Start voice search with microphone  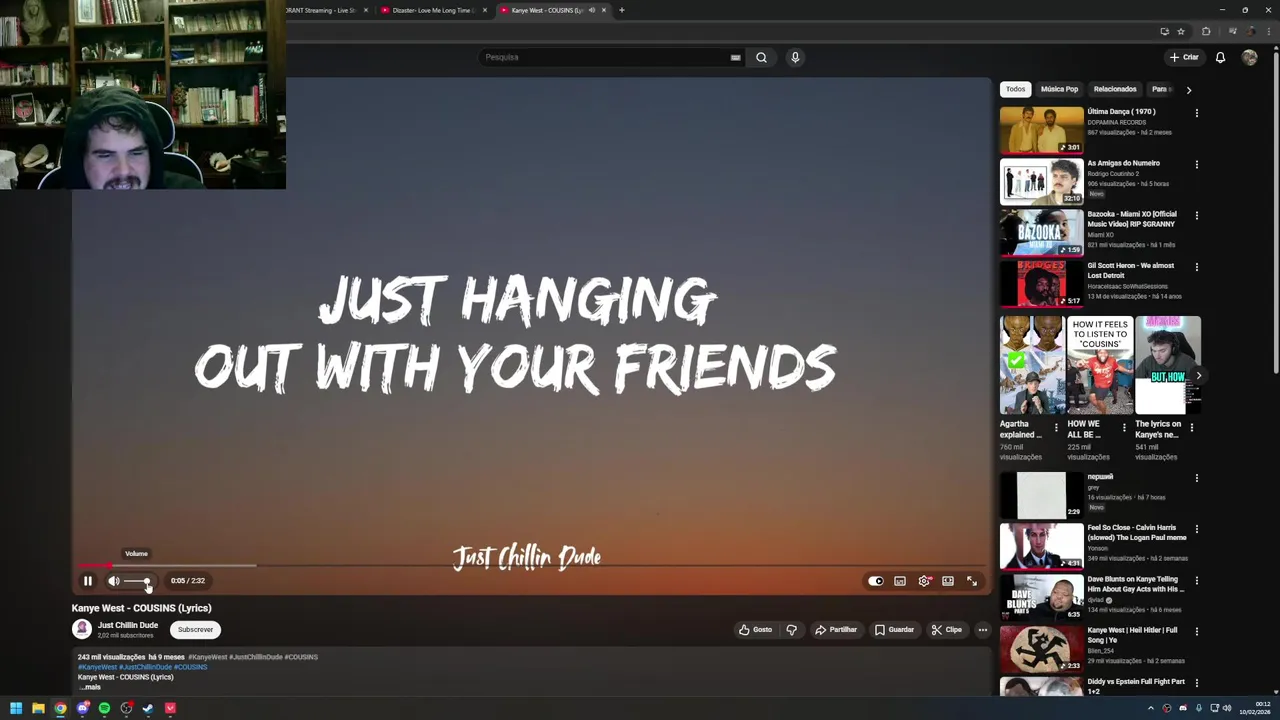[795, 57]
